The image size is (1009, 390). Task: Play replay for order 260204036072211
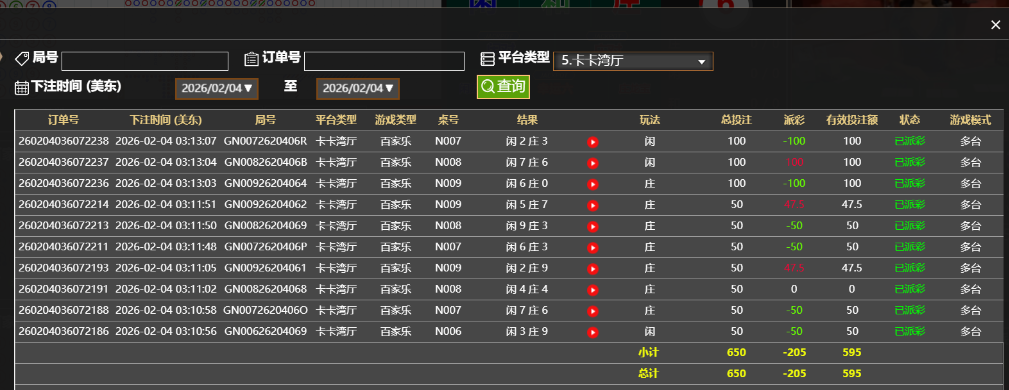[593, 248]
